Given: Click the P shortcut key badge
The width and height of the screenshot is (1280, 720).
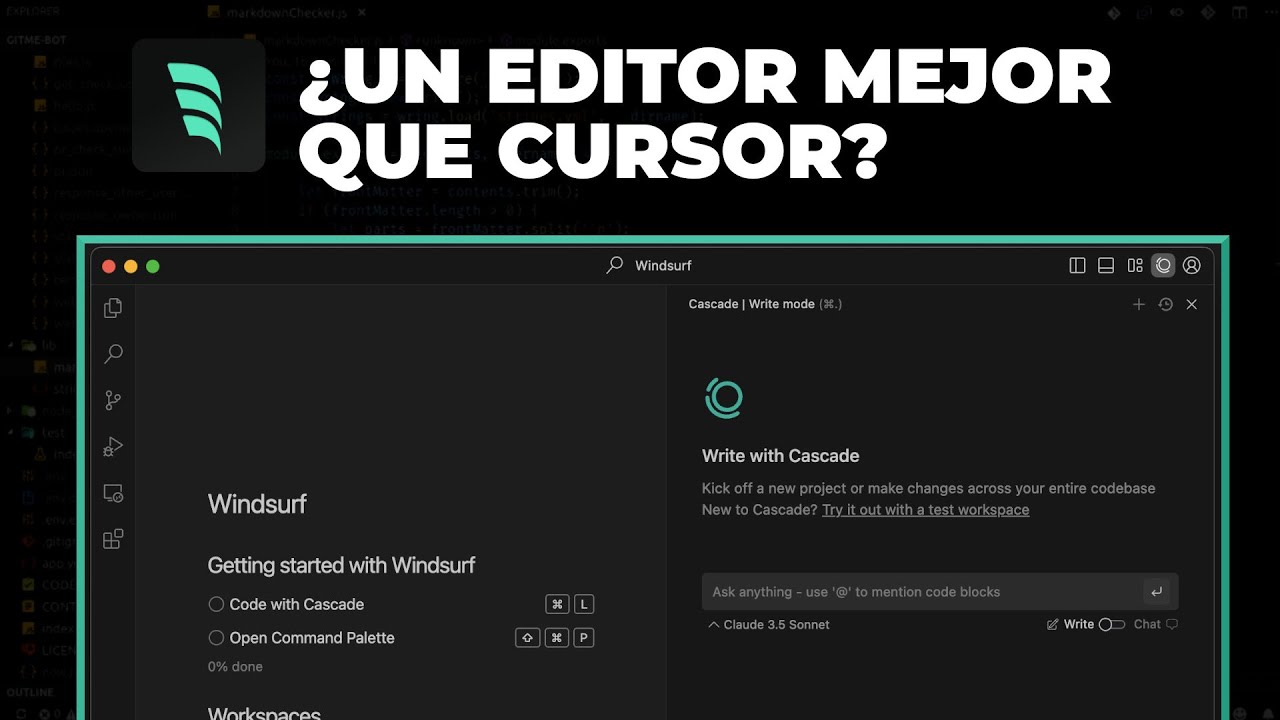Looking at the screenshot, I should coord(584,637).
